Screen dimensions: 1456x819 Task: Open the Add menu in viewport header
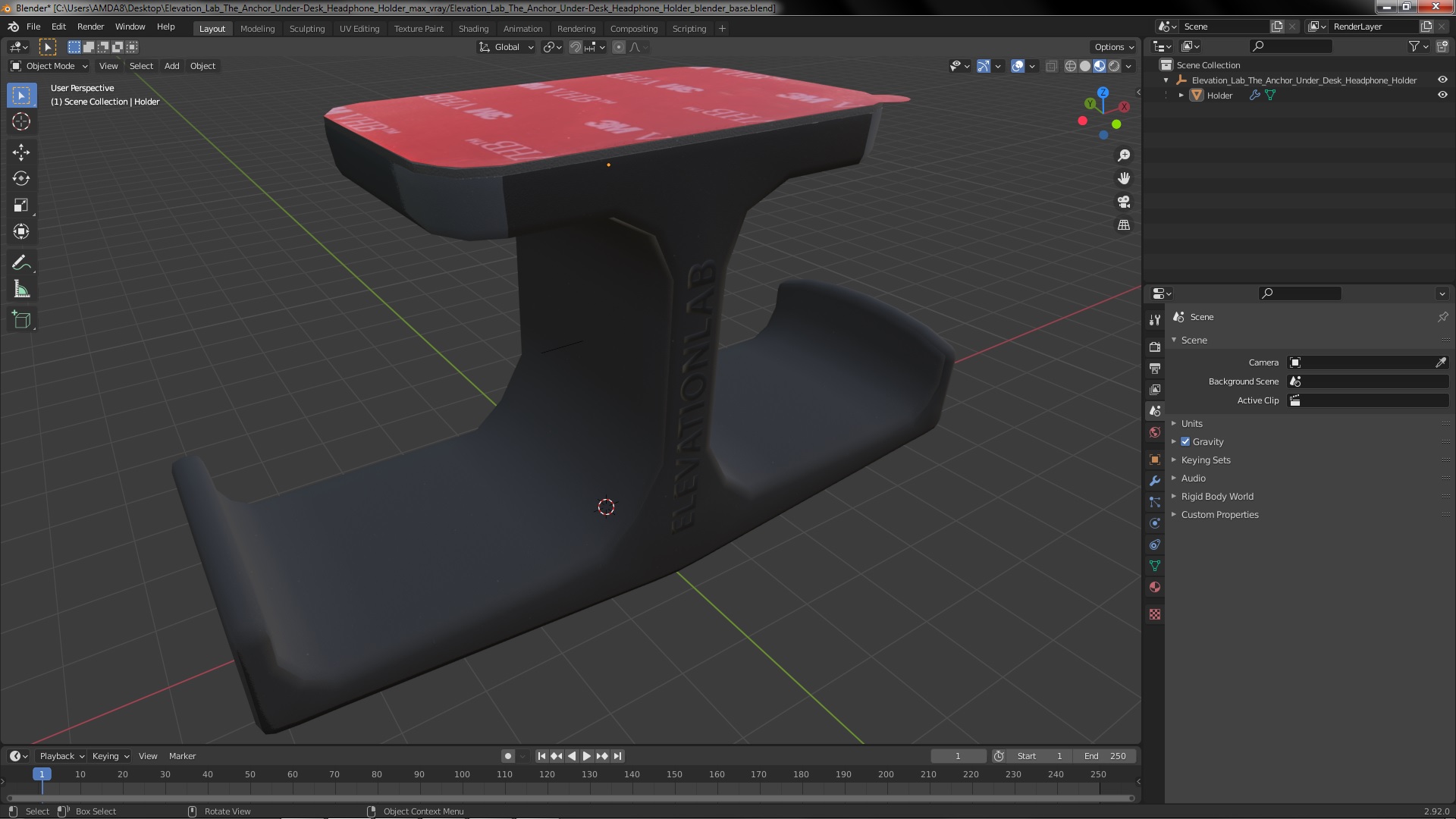(172, 66)
